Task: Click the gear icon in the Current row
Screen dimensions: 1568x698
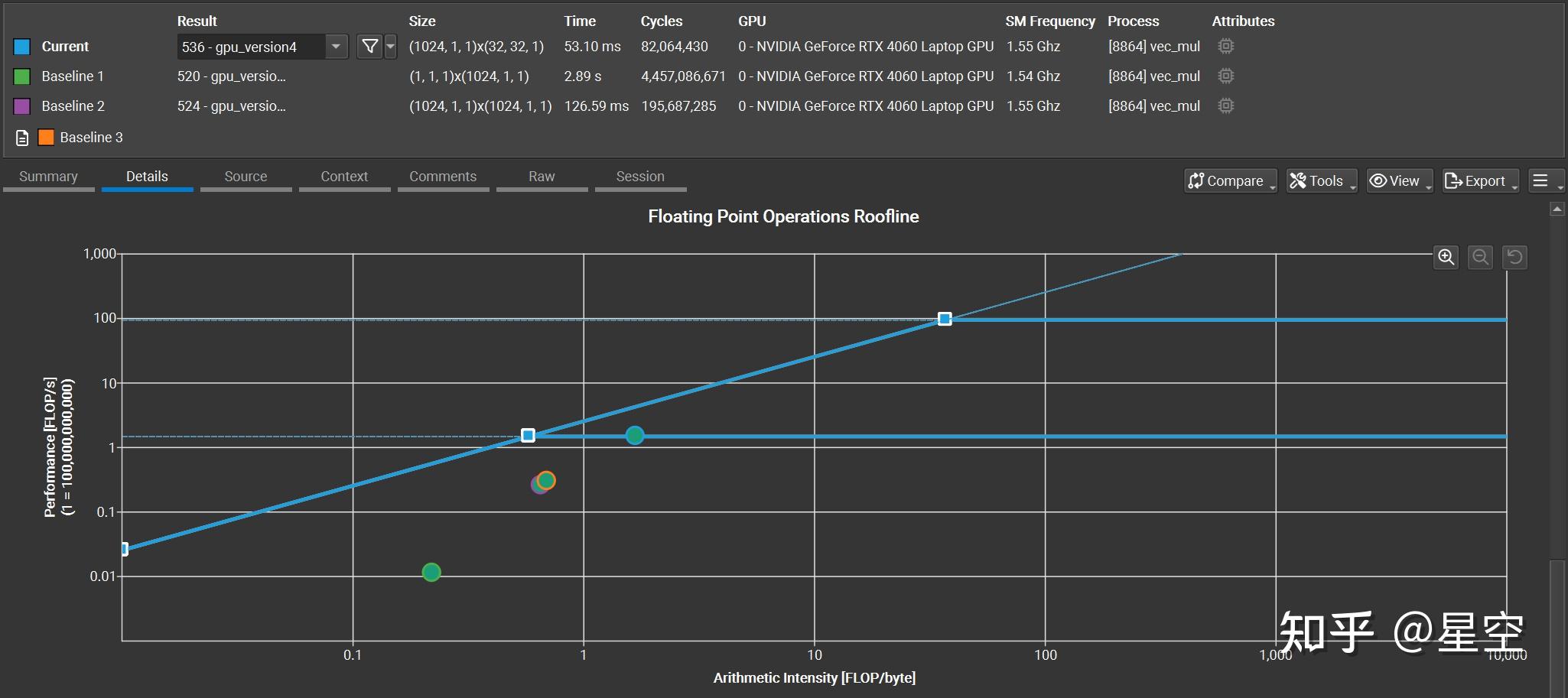Action: pos(1226,47)
